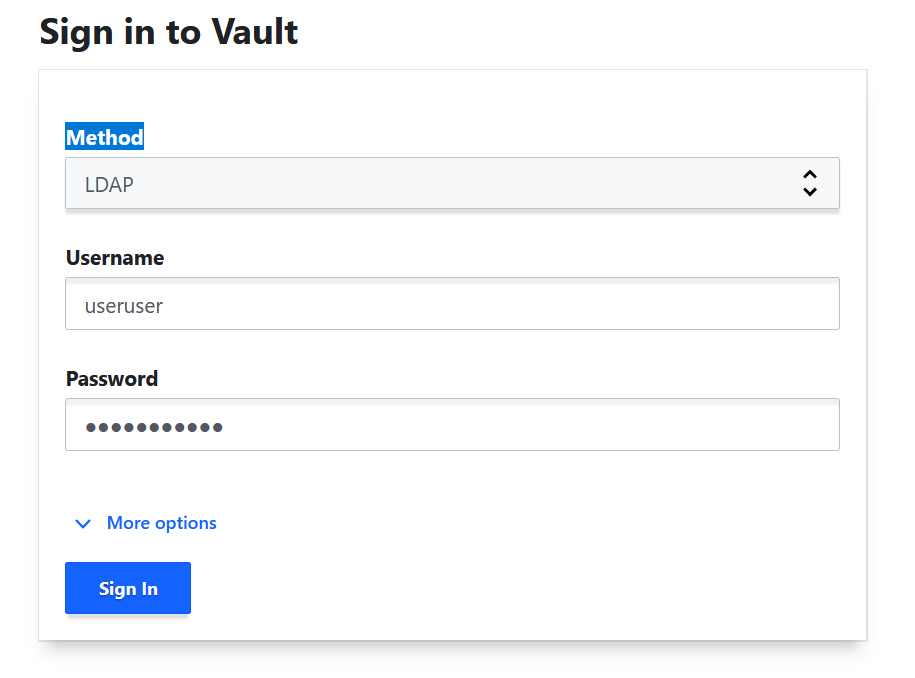Viewport: 915px width, 678px height.
Task: Click the useruser text in Username
Action: coord(124,306)
